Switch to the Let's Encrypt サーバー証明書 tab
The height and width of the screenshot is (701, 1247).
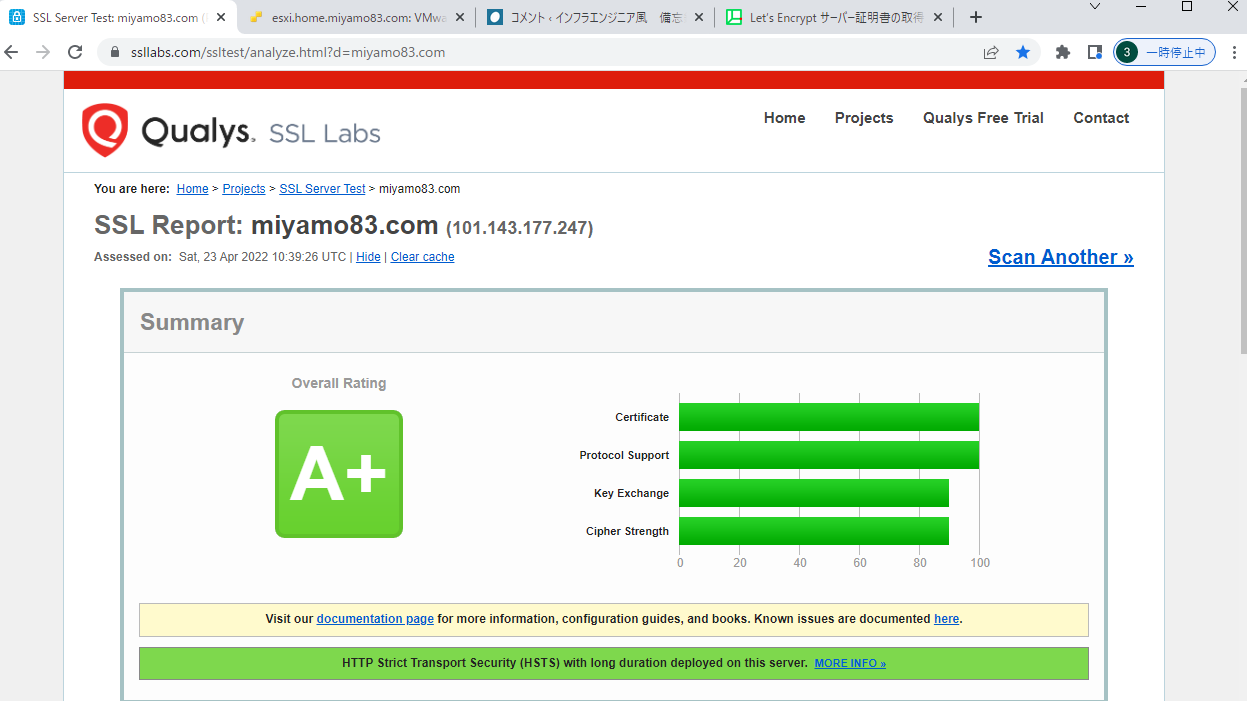(x=832, y=17)
